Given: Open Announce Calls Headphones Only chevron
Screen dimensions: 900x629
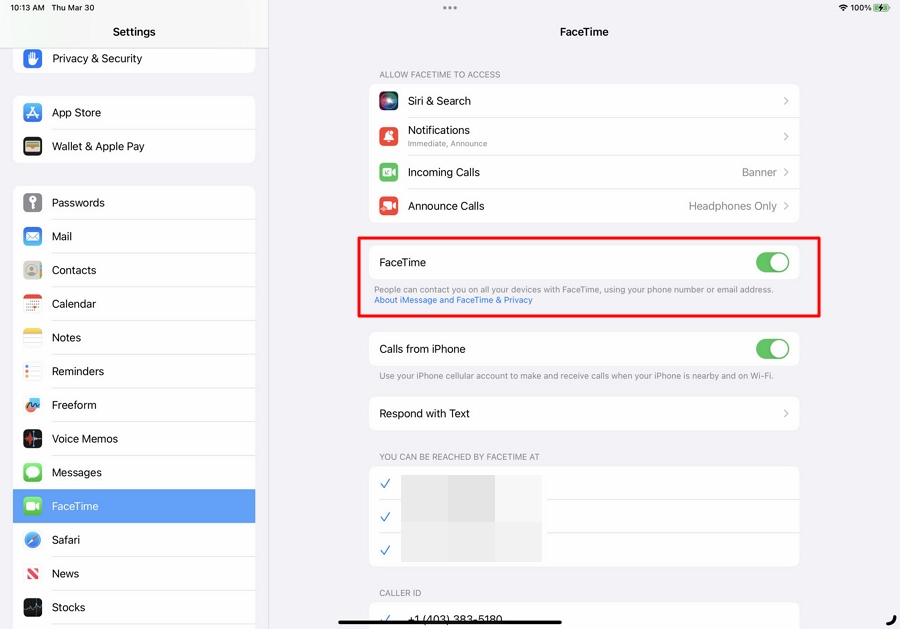Looking at the screenshot, I should [786, 206].
